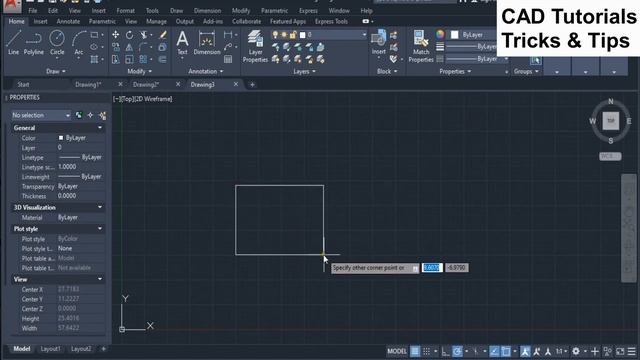Toggle Object Snap Tracking in status bar
640x360 pixels.
coord(494,351)
